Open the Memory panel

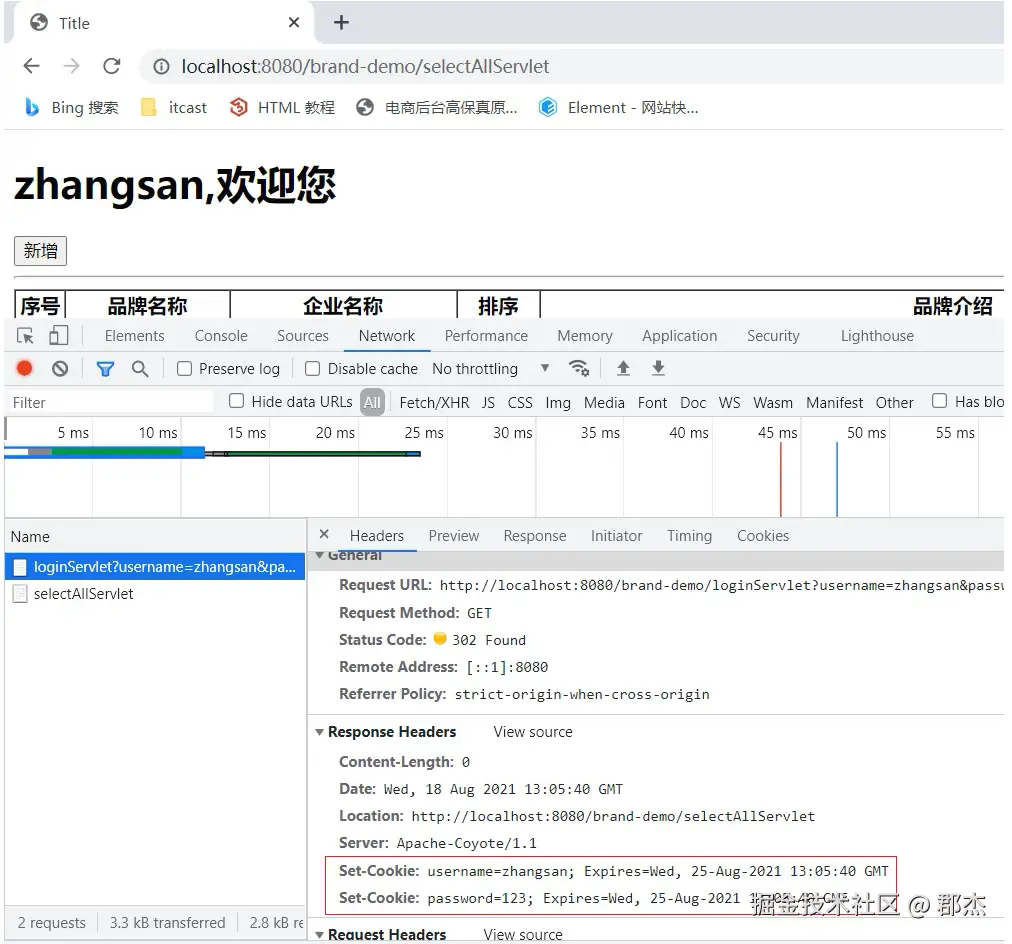point(585,336)
